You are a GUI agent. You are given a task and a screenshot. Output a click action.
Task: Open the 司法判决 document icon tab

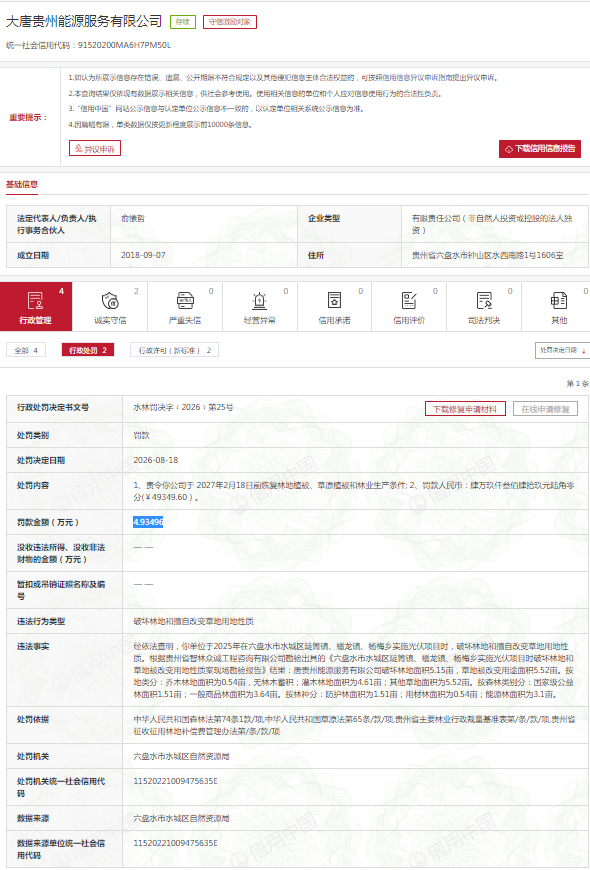tap(484, 301)
